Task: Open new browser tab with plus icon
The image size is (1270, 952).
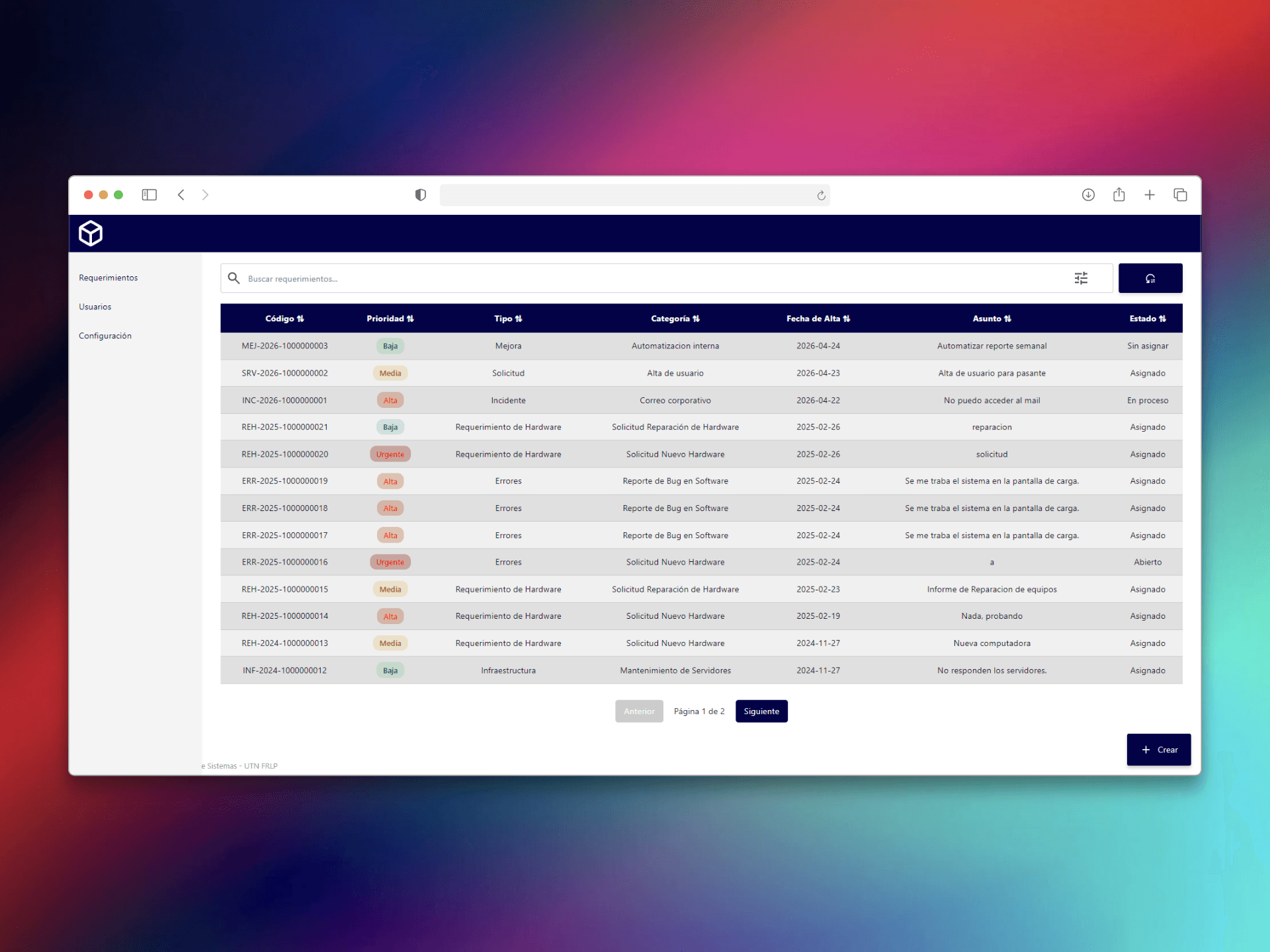Action: (1150, 195)
